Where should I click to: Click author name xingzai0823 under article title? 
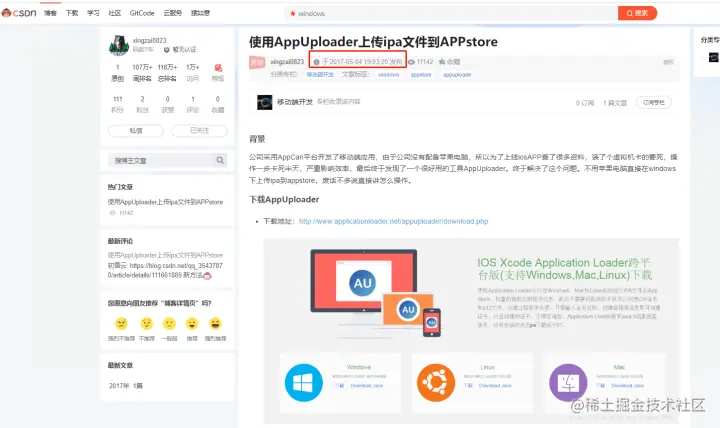287,62
